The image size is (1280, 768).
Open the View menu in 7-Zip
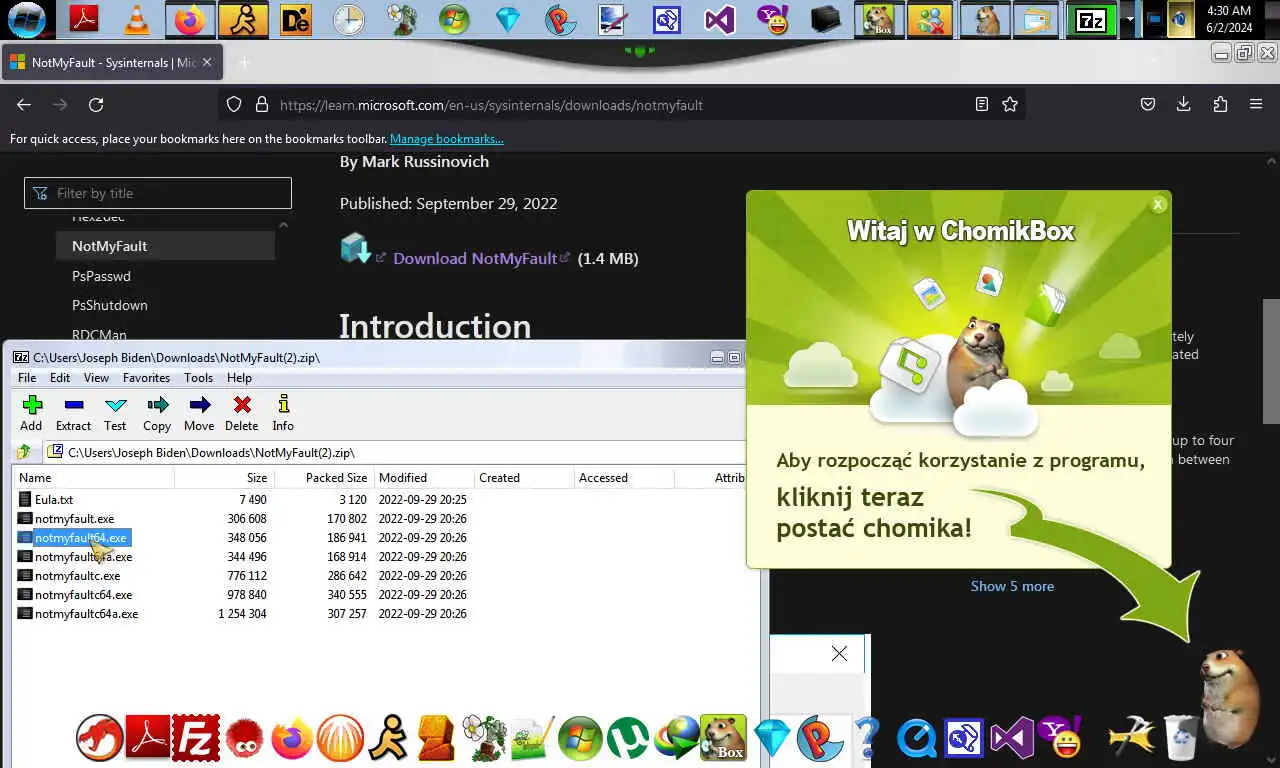96,378
